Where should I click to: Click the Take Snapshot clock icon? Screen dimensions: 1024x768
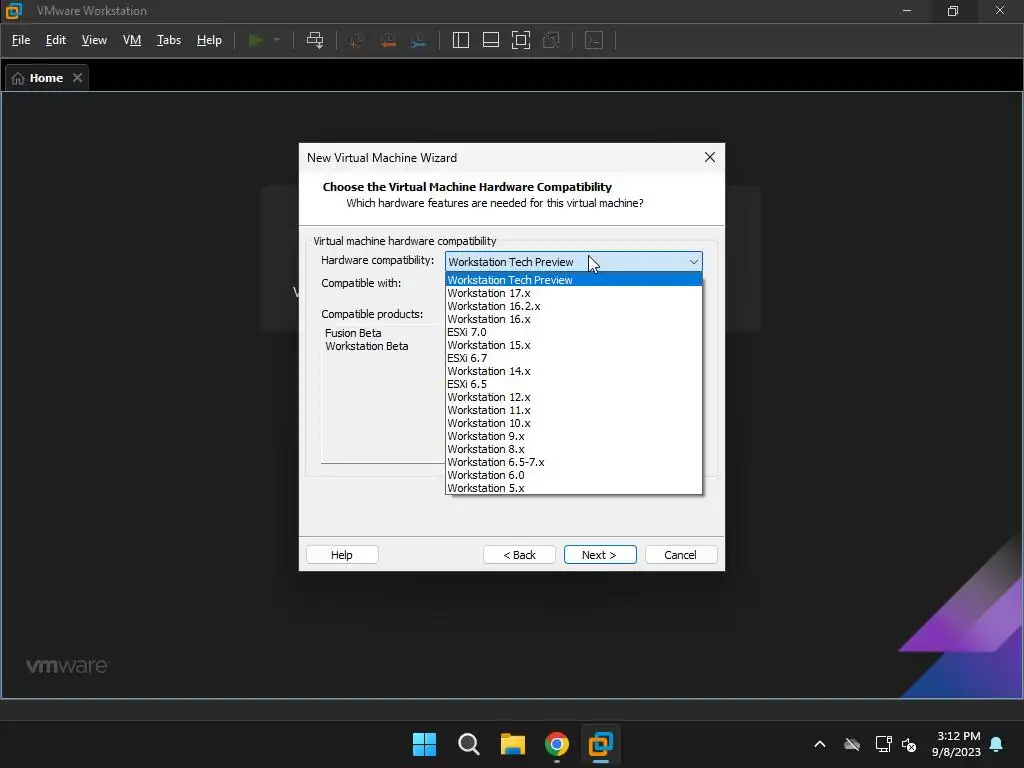357,40
